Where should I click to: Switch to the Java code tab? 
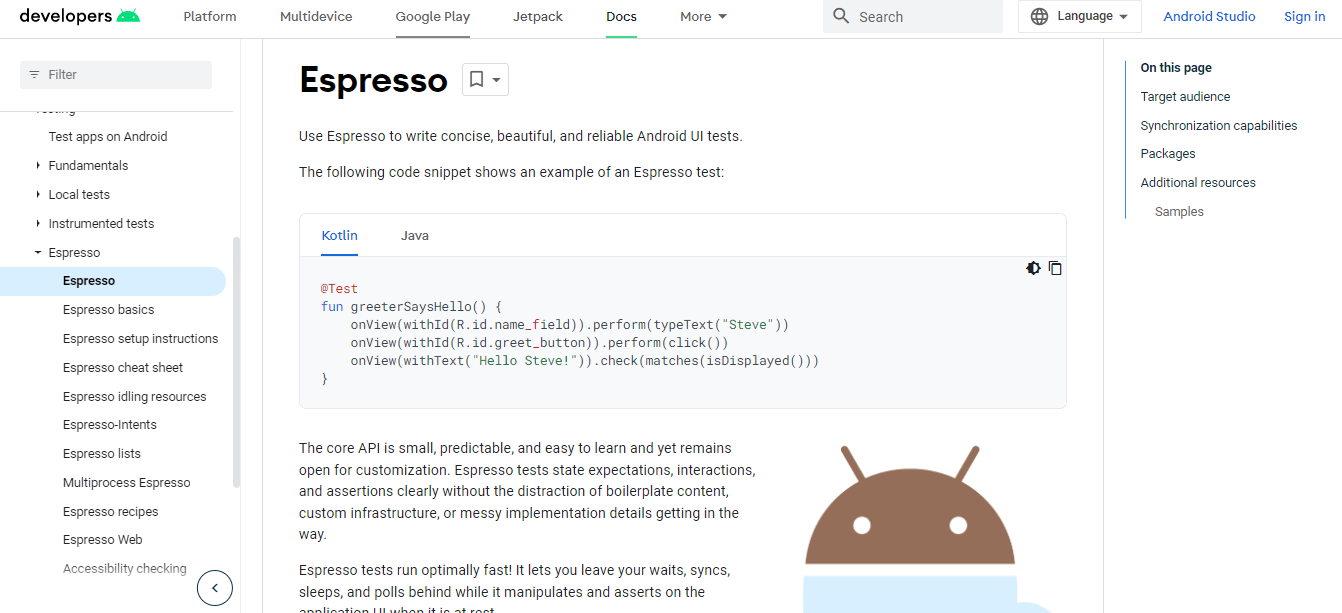tap(415, 236)
